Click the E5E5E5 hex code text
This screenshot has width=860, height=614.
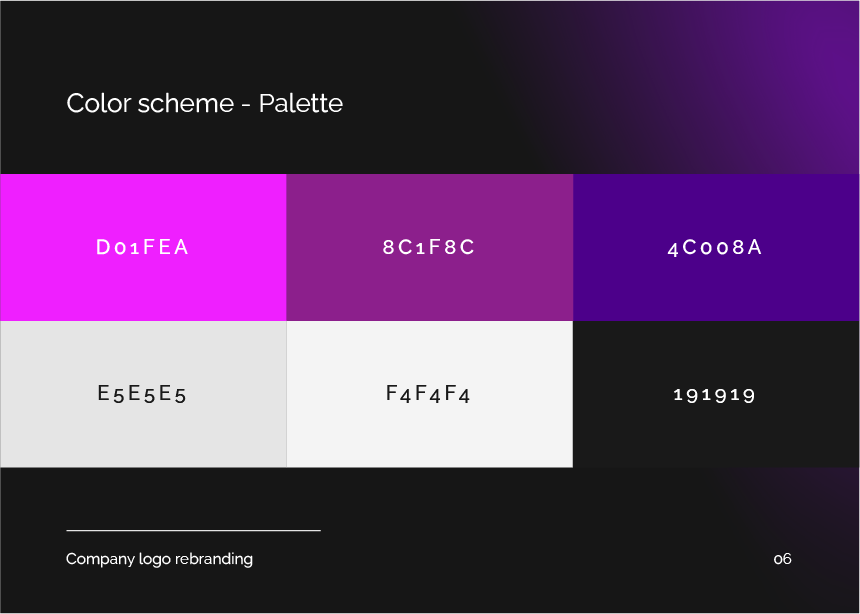pos(142,394)
